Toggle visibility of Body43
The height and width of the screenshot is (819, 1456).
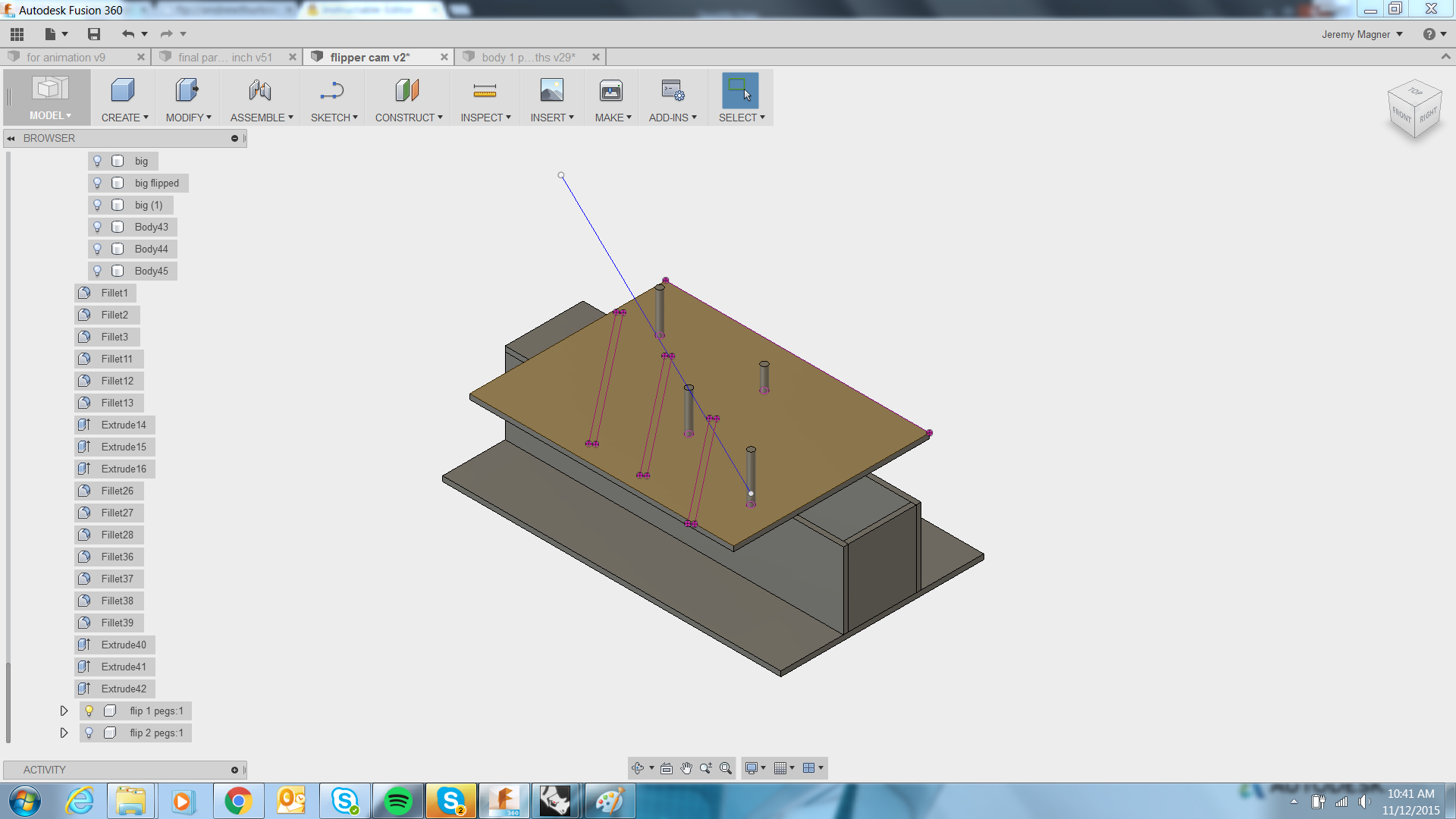coord(97,226)
